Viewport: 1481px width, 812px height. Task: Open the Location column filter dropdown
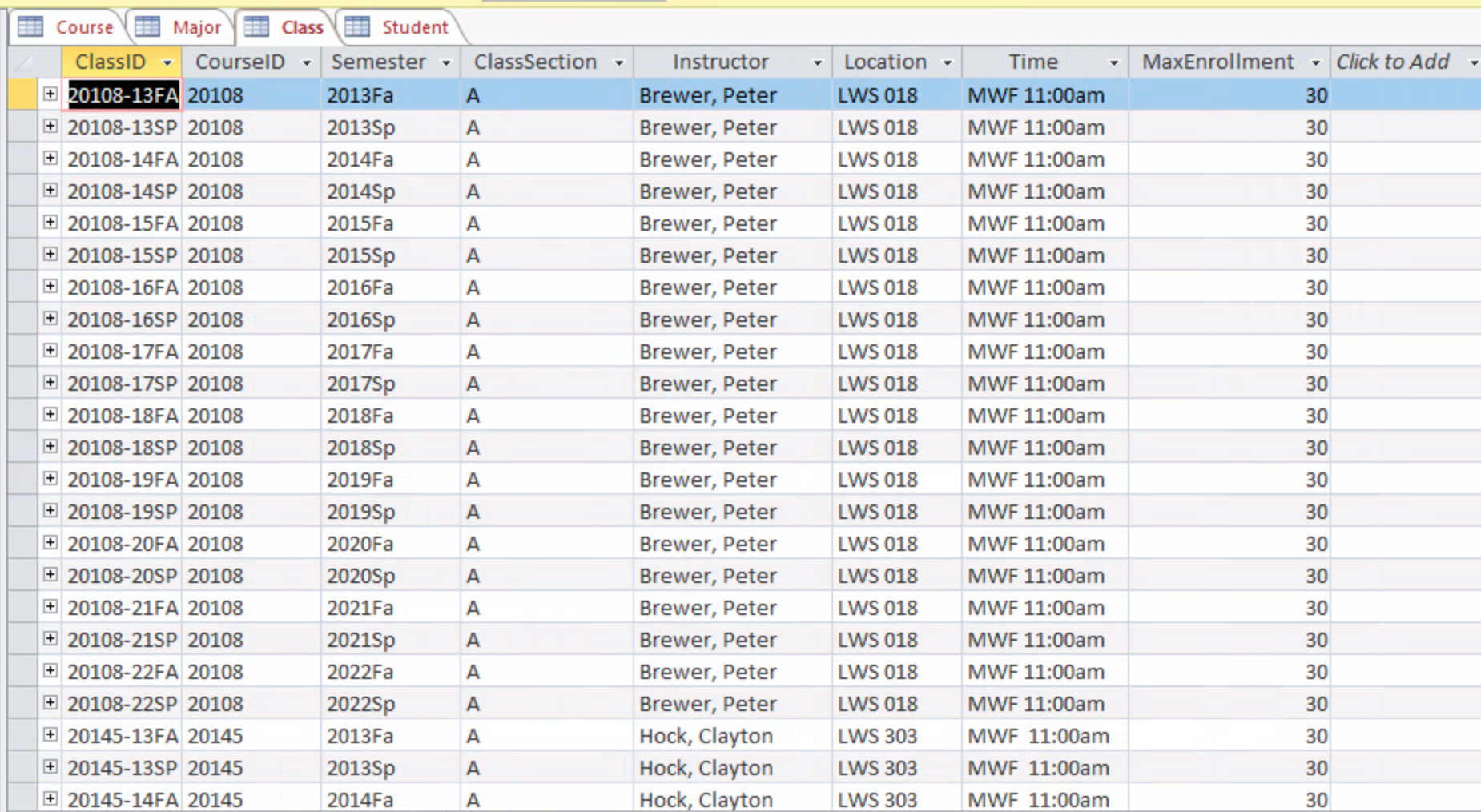[x=948, y=62]
